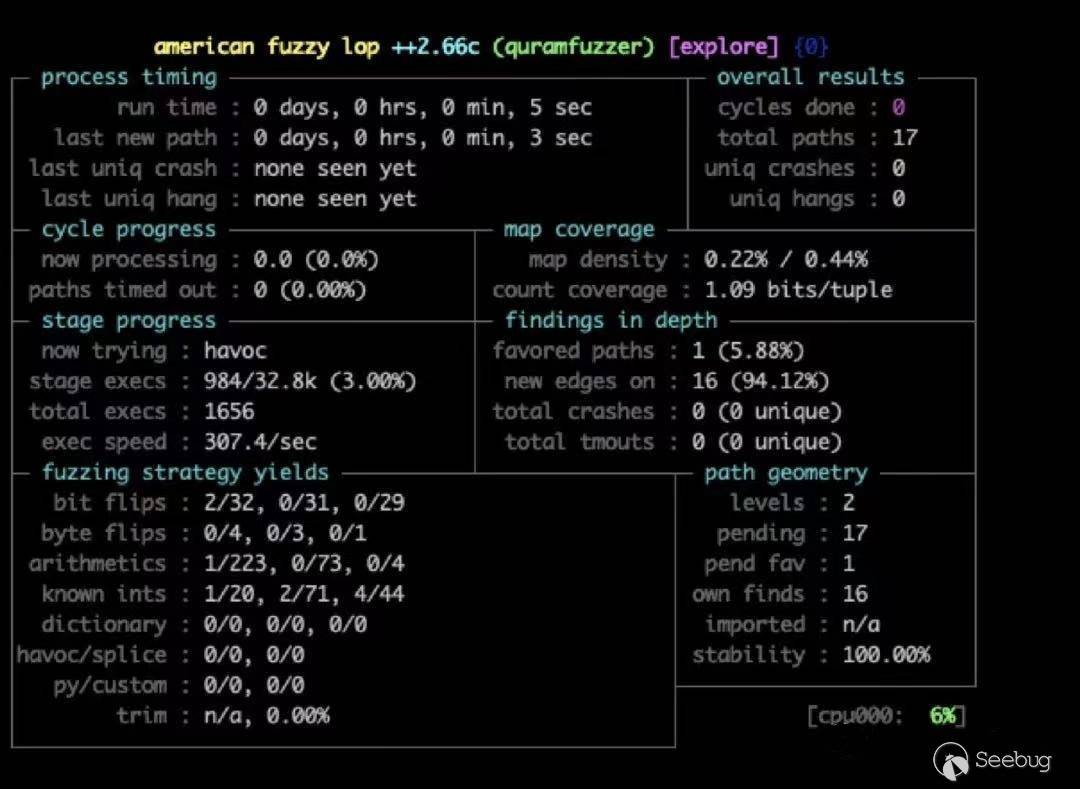Click the dictionary value '0/0, 0/0, 0/0'

pyautogui.click(x=285, y=624)
